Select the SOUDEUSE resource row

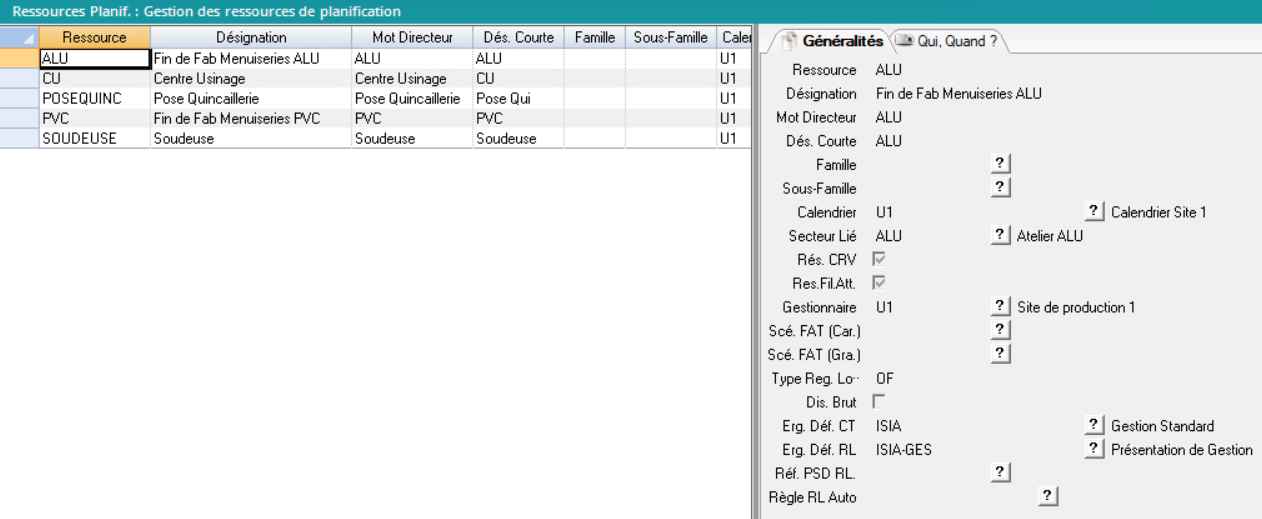point(80,139)
